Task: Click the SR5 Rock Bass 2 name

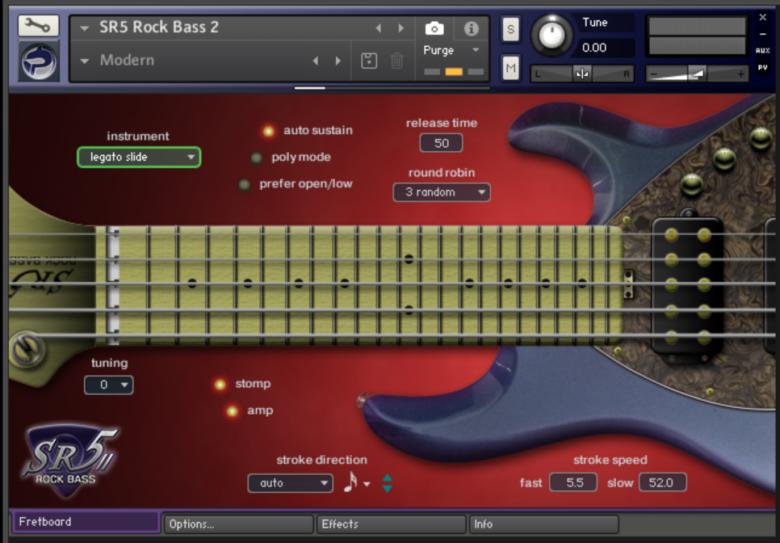Action: (x=159, y=27)
